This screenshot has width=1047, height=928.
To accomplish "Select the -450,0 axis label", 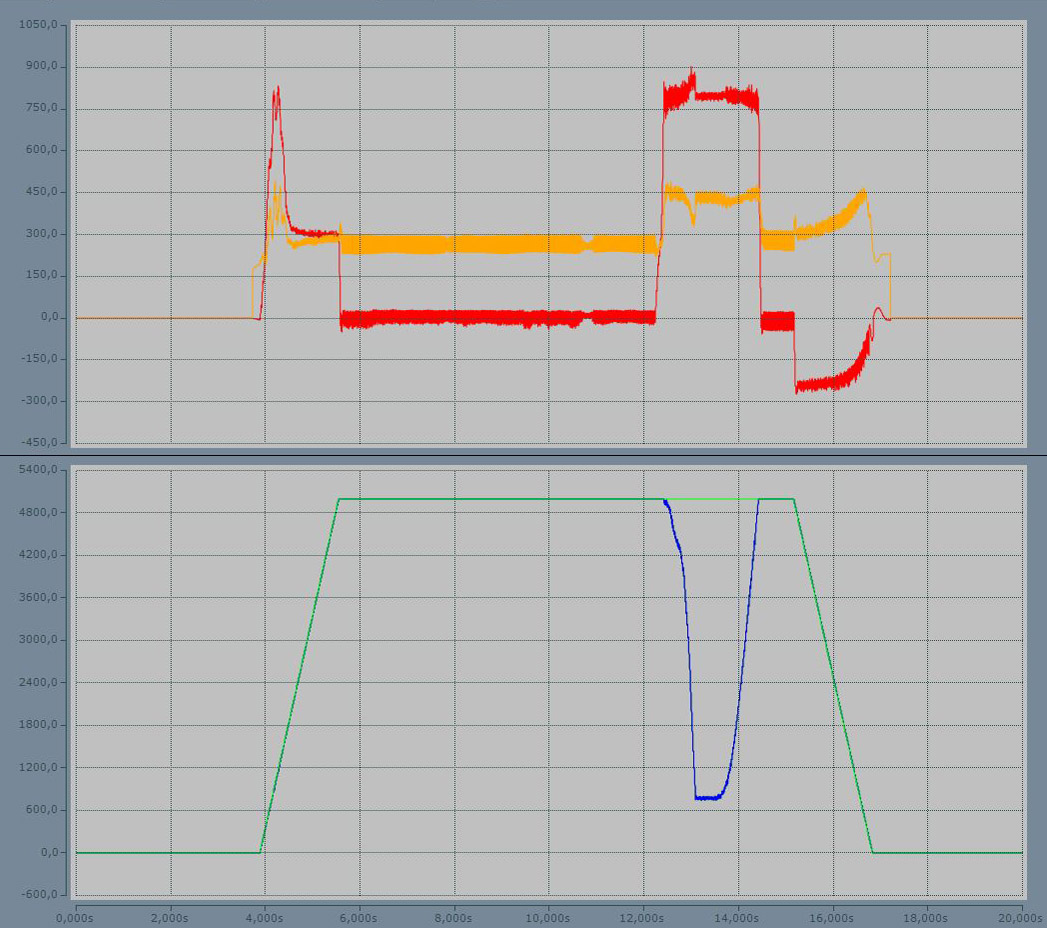I will tap(39, 442).
